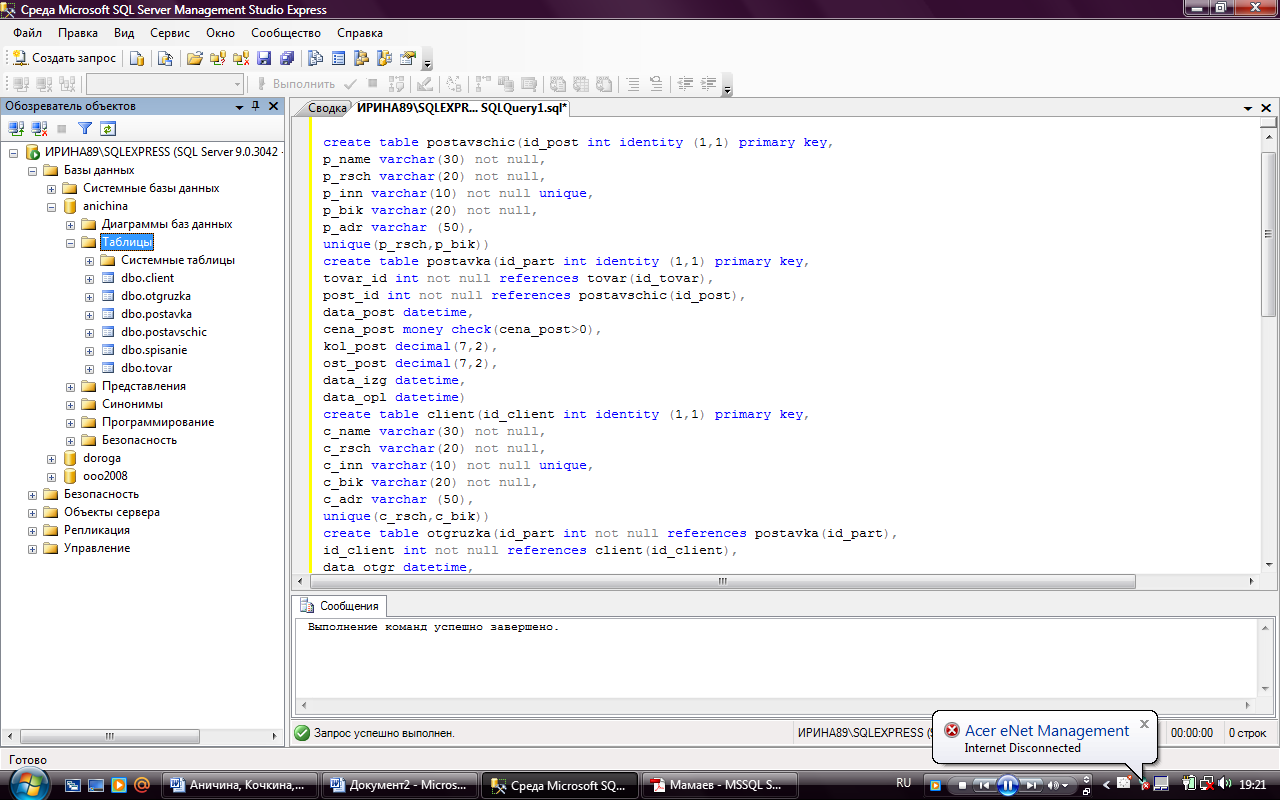Click the query editor horizontal scrollbar
This screenshot has width=1280, height=800.
(x=723, y=581)
